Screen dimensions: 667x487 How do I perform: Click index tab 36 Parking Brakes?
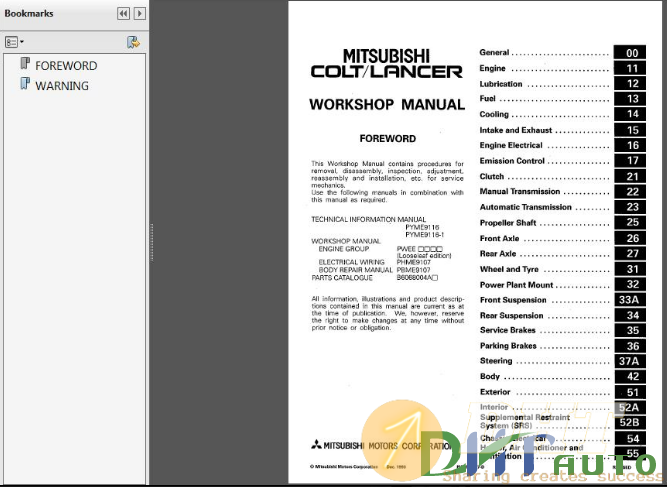pyautogui.click(x=630, y=346)
